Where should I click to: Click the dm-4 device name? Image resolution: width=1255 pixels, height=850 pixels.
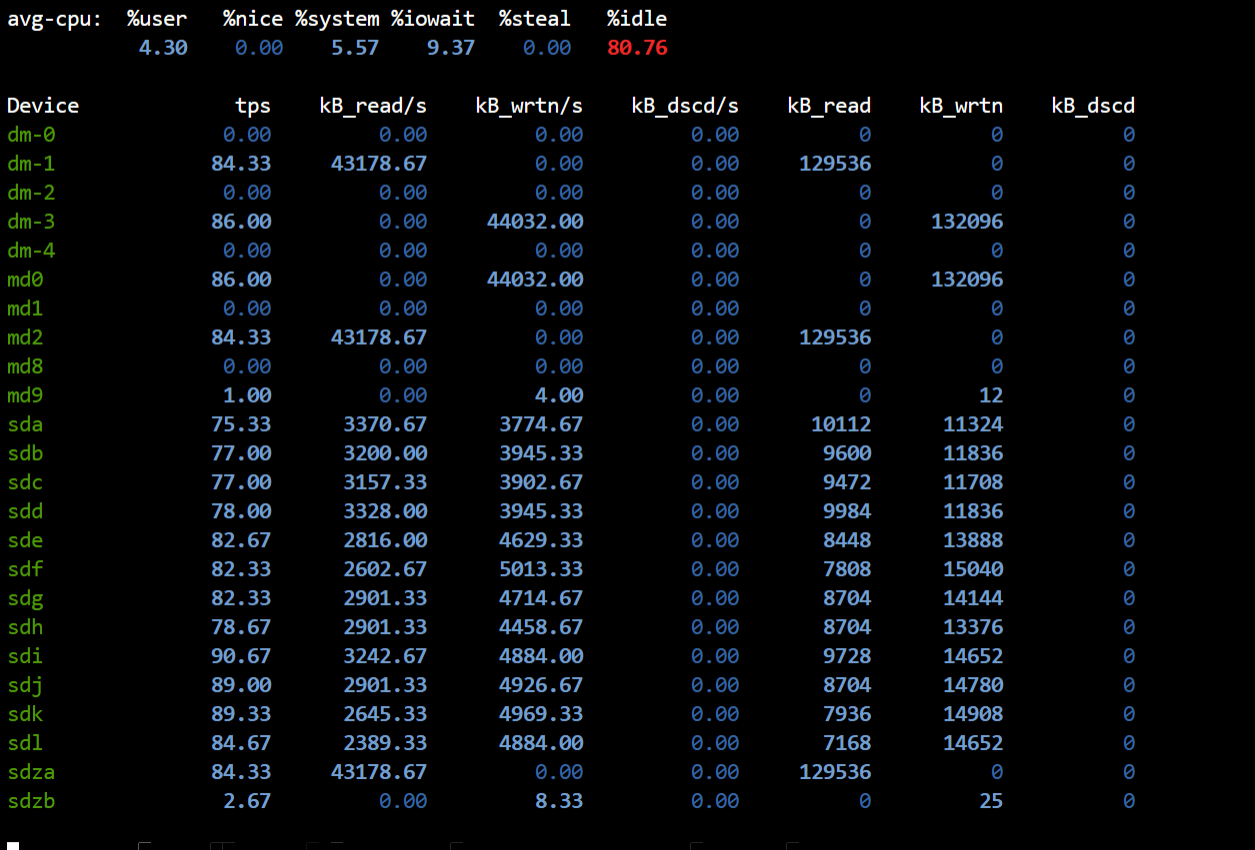pos(31,251)
